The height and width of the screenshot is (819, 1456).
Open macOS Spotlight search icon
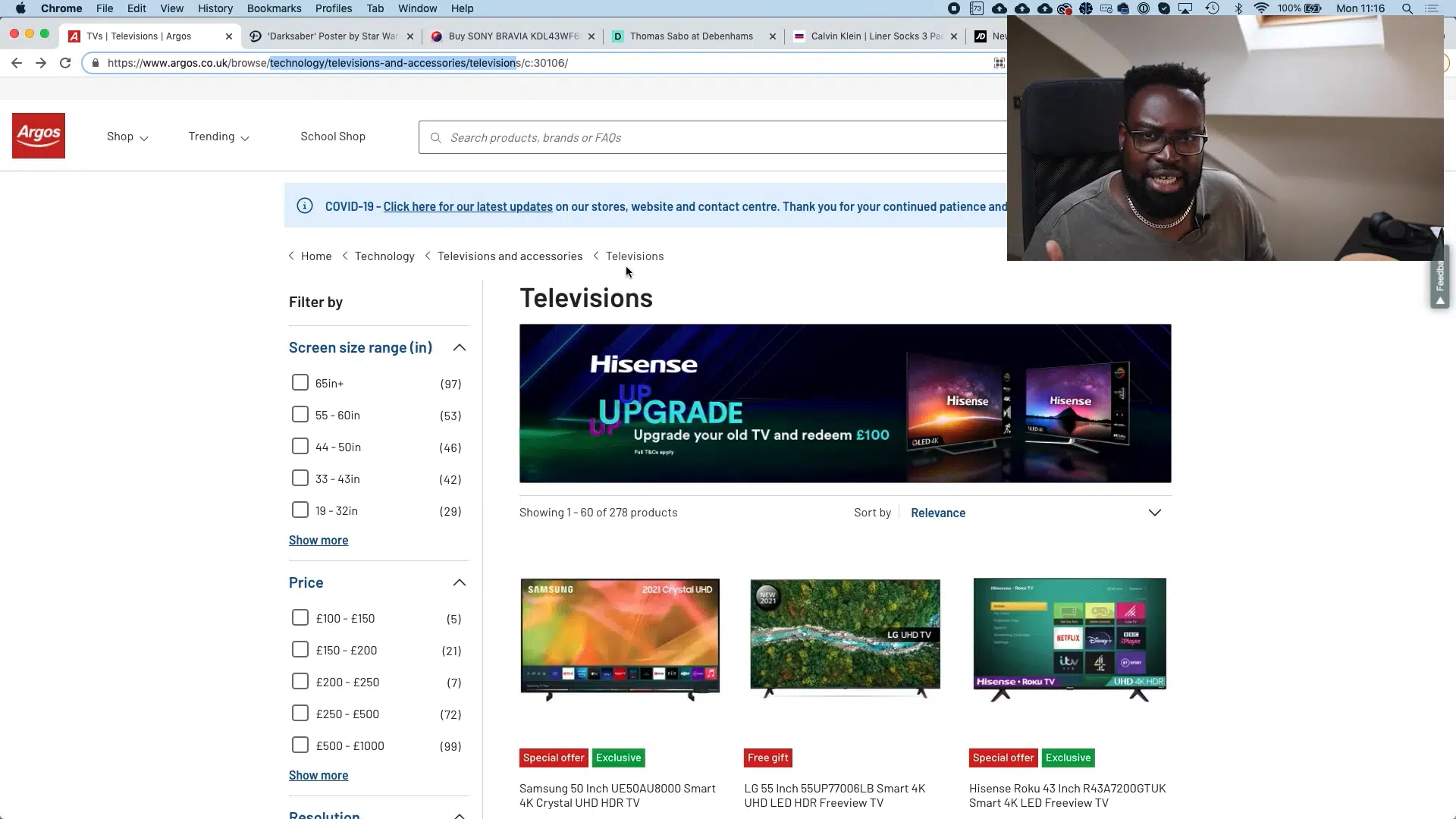pyautogui.click(x=1407, y=8)
